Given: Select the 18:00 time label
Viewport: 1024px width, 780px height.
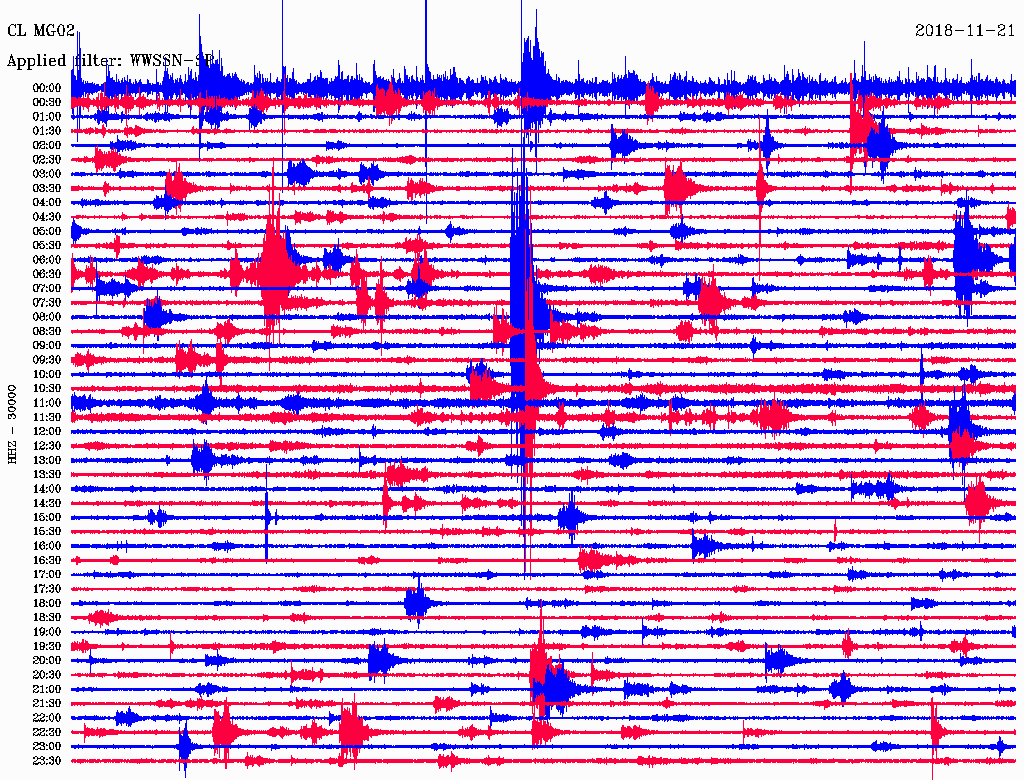Looking at the screenshot, I should (x=47, y=604).
